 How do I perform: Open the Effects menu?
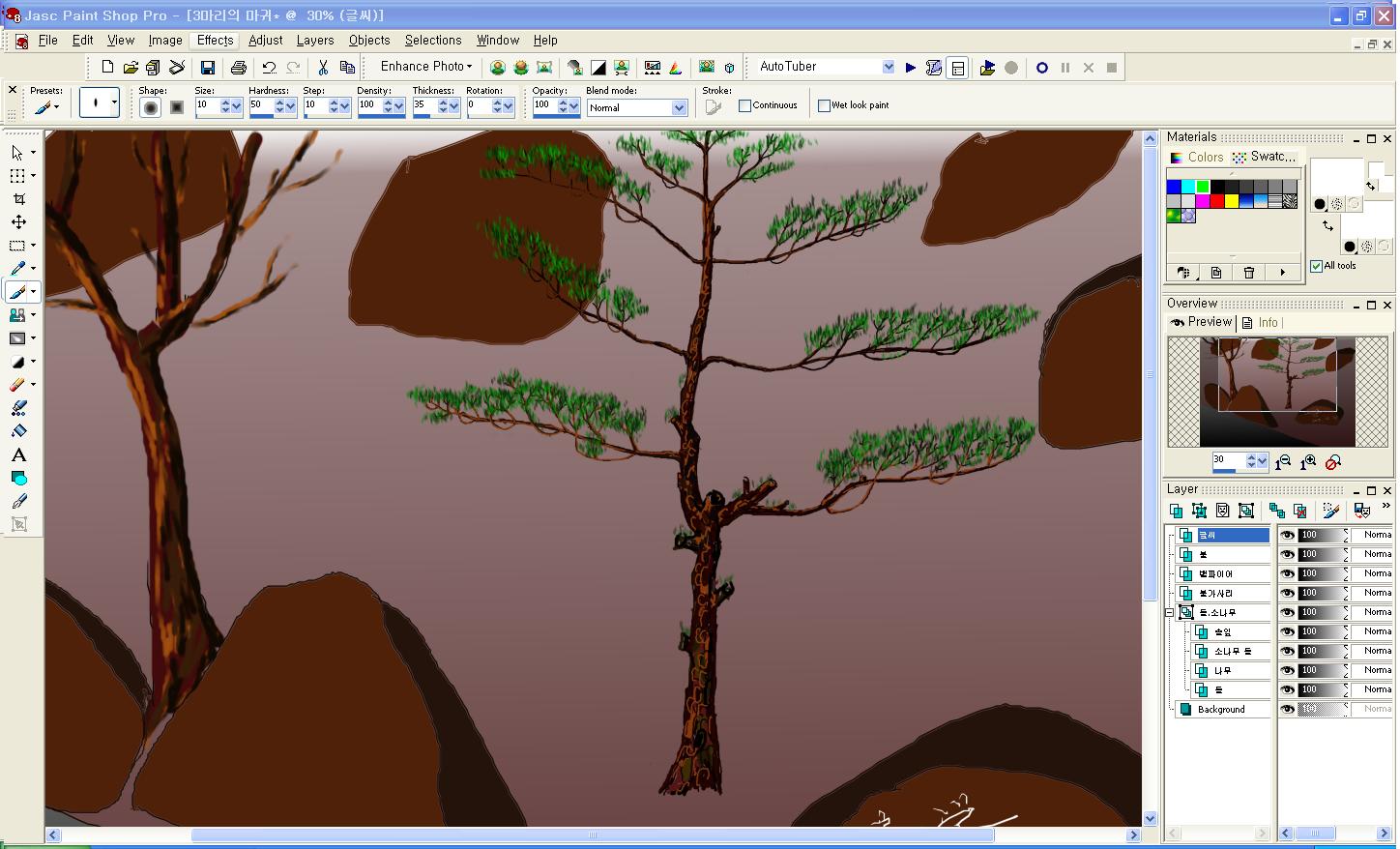pos(215,41)
